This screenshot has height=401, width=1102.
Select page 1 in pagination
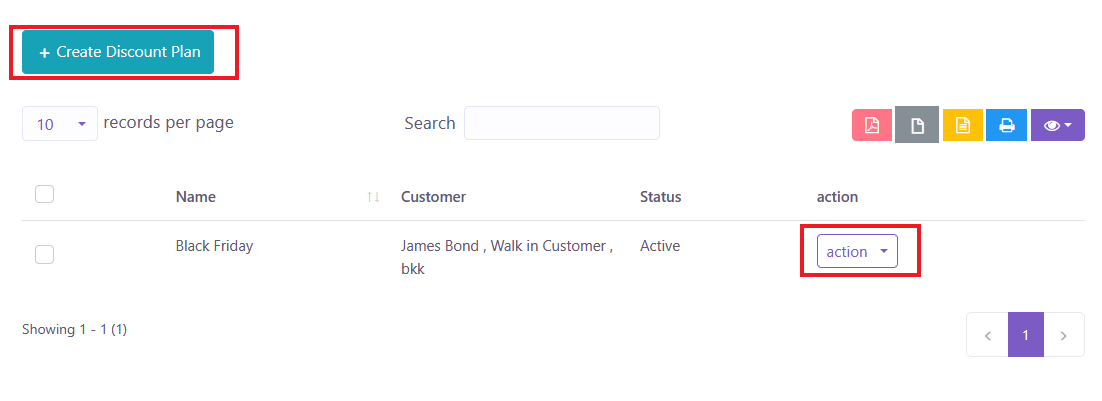coord(1026,335)
